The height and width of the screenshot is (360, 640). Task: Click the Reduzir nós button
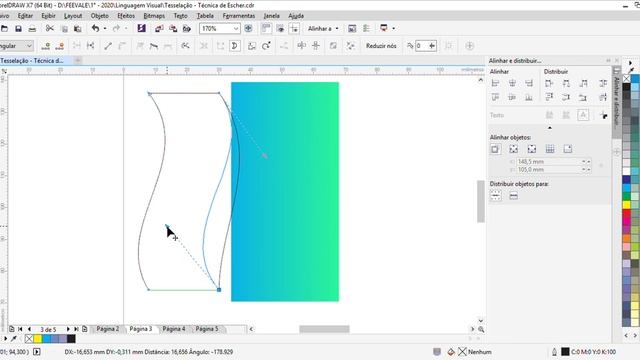[381, 46]
